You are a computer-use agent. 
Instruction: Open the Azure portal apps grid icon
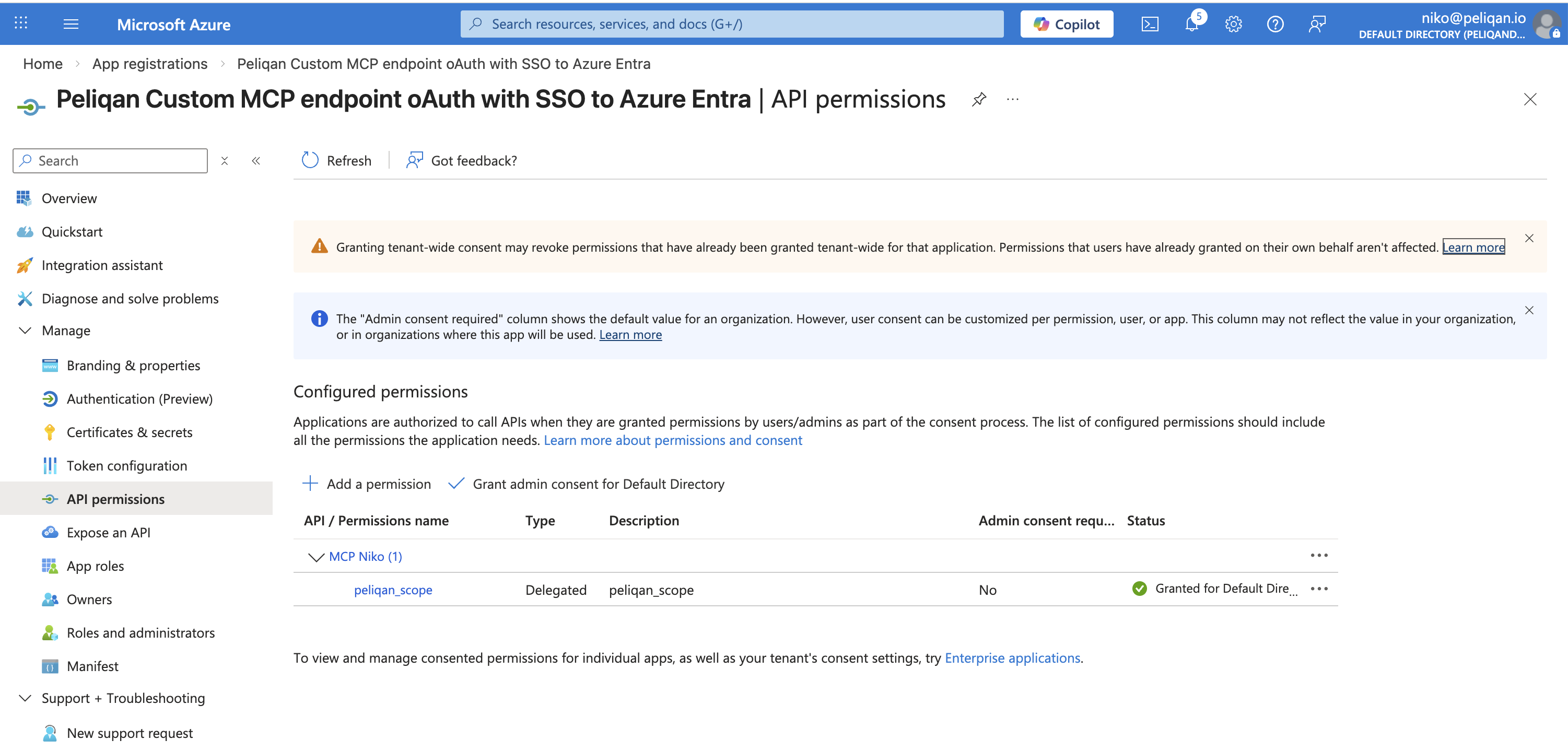coord(21,23)
